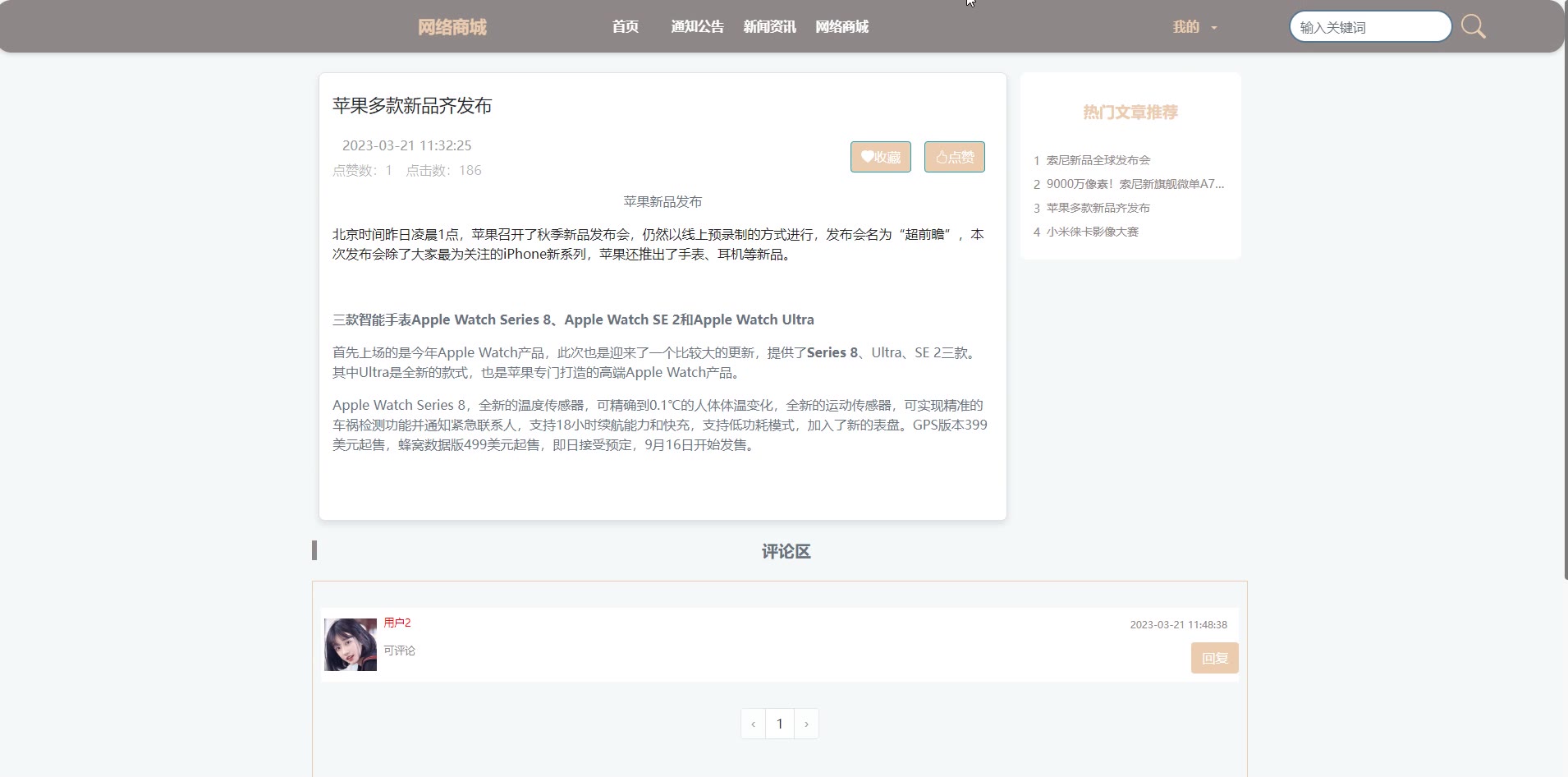Click the 用户2 avatar picture
Screen dimensions: 1568x777
pyautogui.click(x=351, y=645)
